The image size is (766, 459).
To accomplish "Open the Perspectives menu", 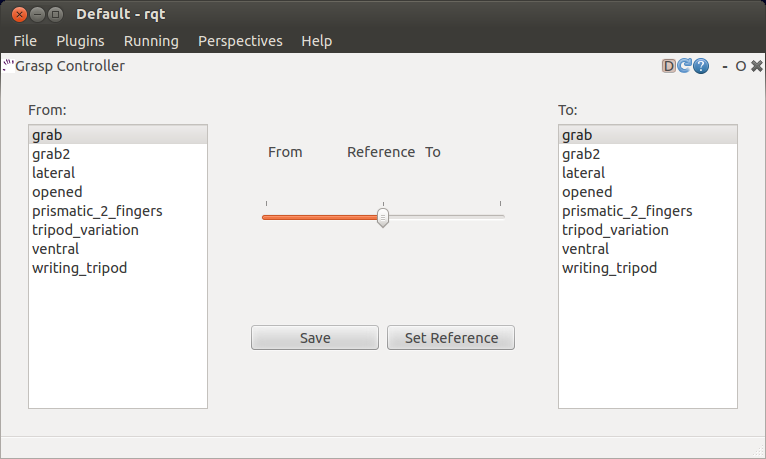I will pos(240,41).
